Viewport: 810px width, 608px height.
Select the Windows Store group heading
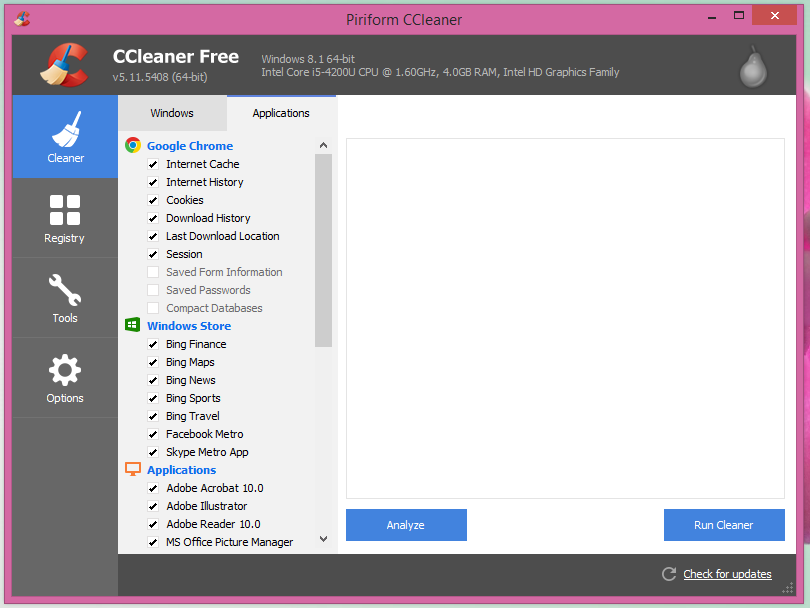pyautogui.click(x=189, y=326)
